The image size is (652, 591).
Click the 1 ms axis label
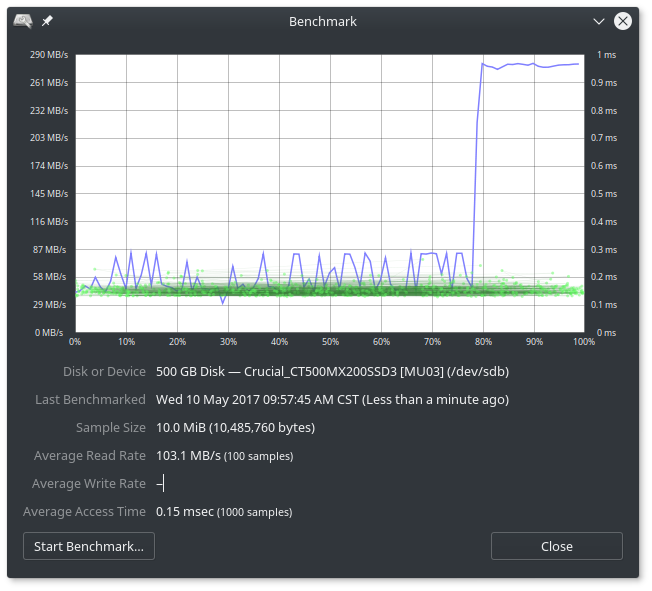coord(606,54)
